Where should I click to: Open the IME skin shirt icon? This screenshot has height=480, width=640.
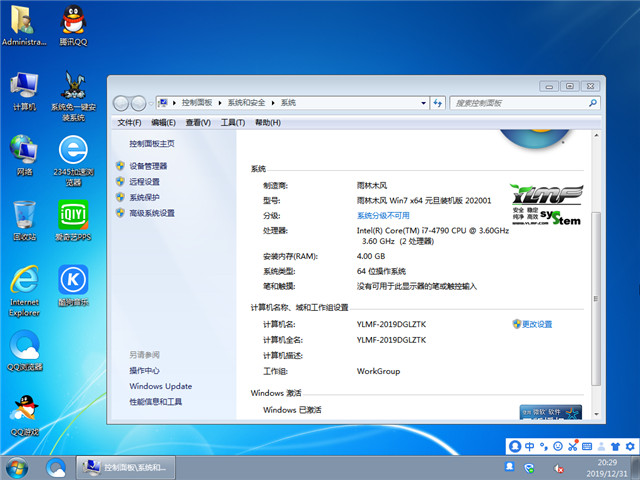(x=615, y=447)
